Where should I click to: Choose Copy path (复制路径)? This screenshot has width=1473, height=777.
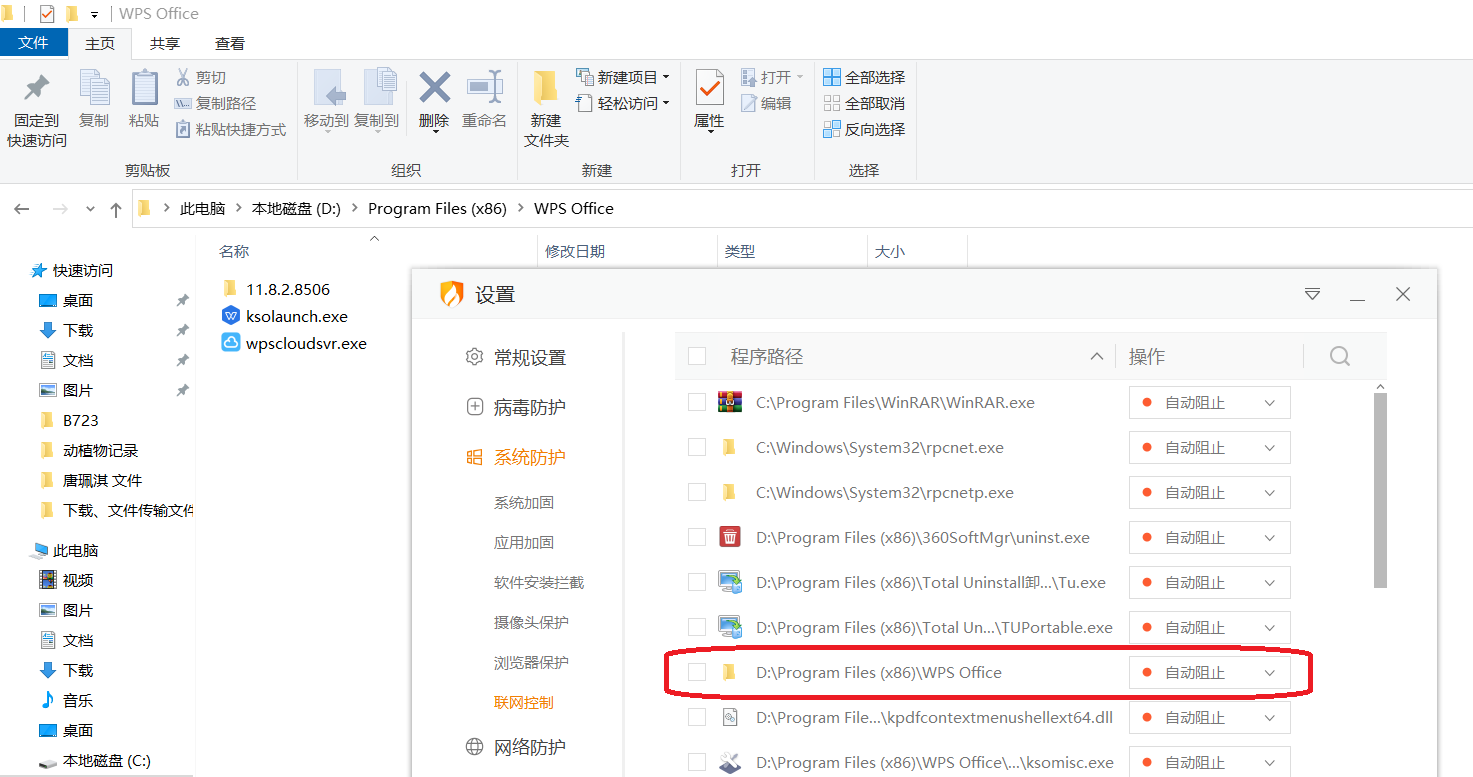click(215, 103)
